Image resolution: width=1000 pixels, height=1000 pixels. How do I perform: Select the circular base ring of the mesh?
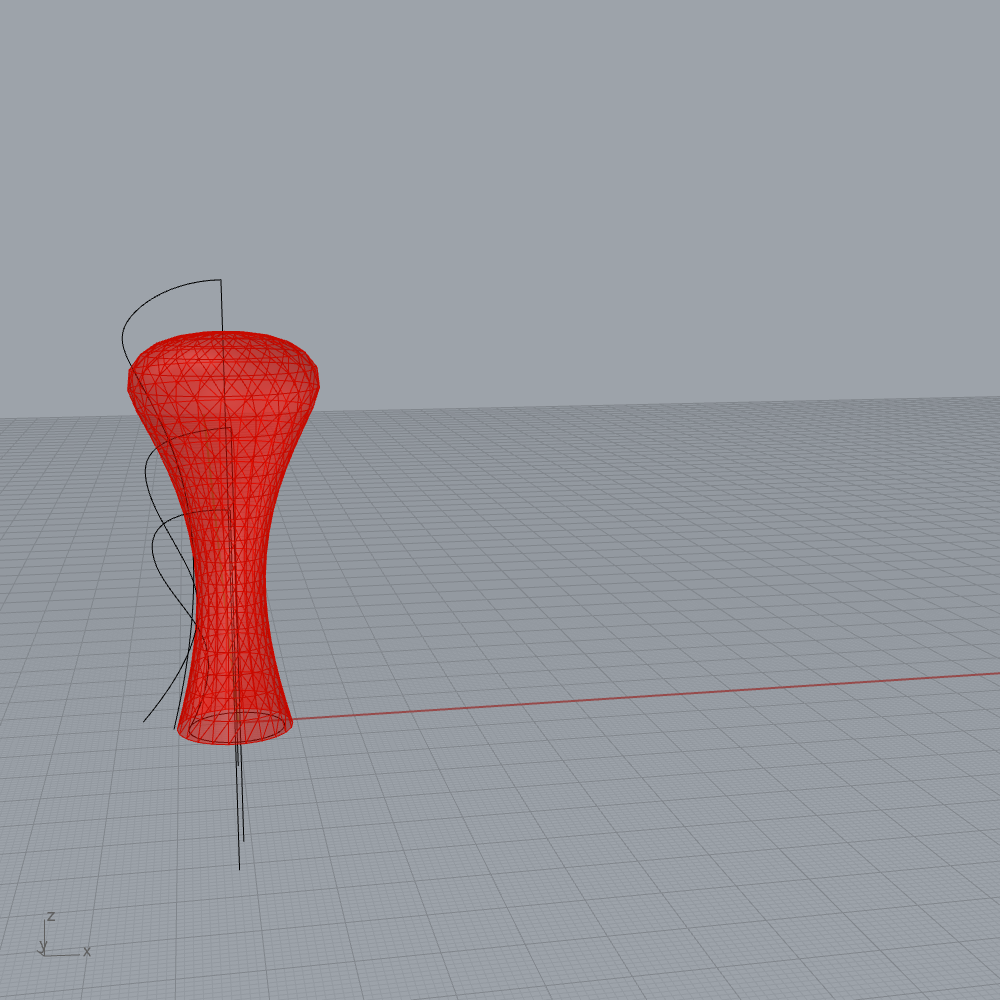click(234, 740)
